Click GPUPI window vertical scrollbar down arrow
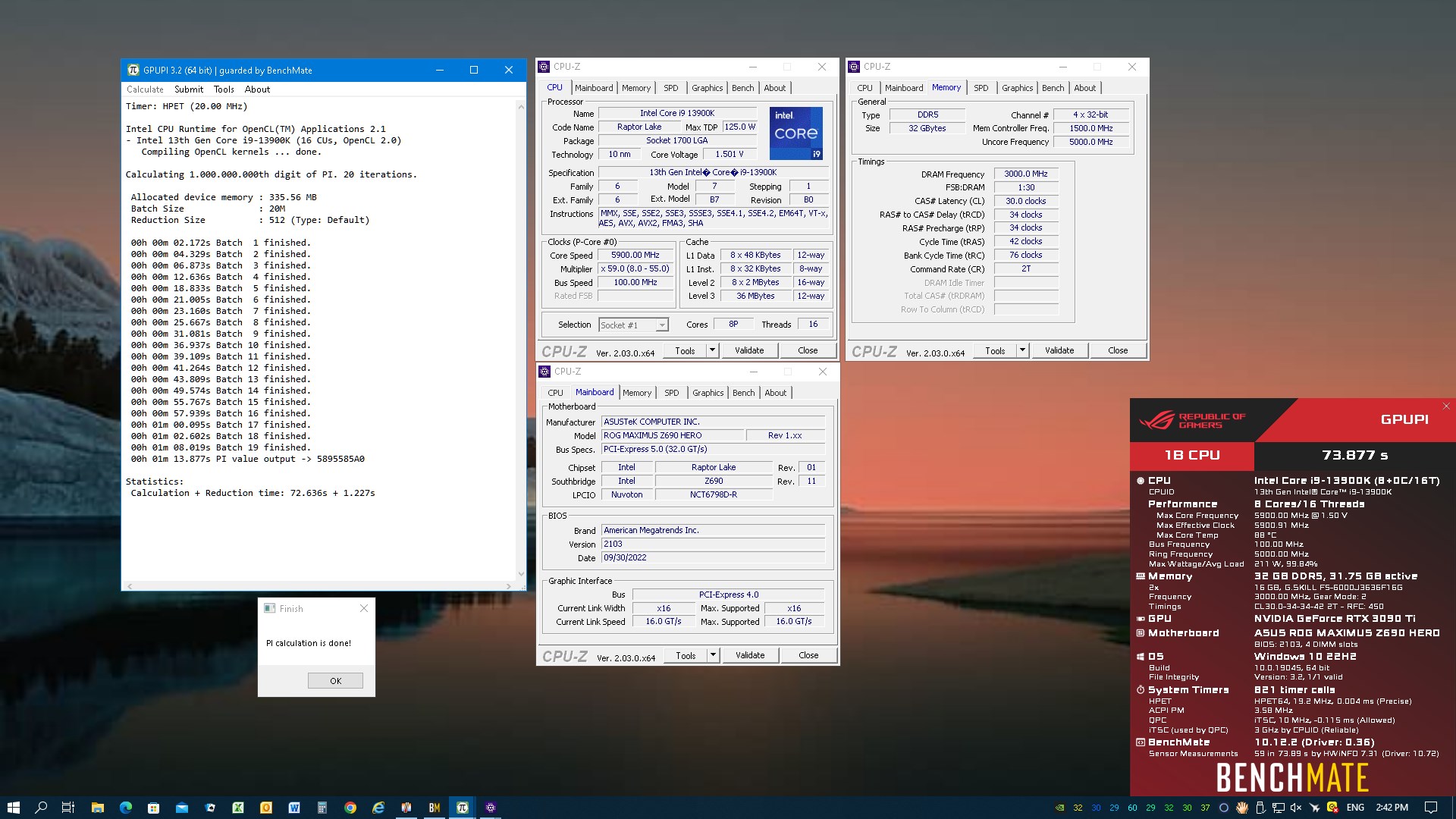1456x819 pixels. click(521, 573)
